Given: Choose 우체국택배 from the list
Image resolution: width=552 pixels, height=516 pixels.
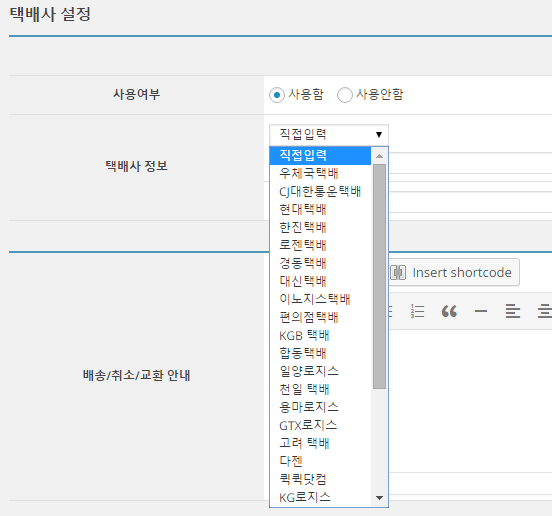Looking at the screenshot, I should tap(320, 173).
